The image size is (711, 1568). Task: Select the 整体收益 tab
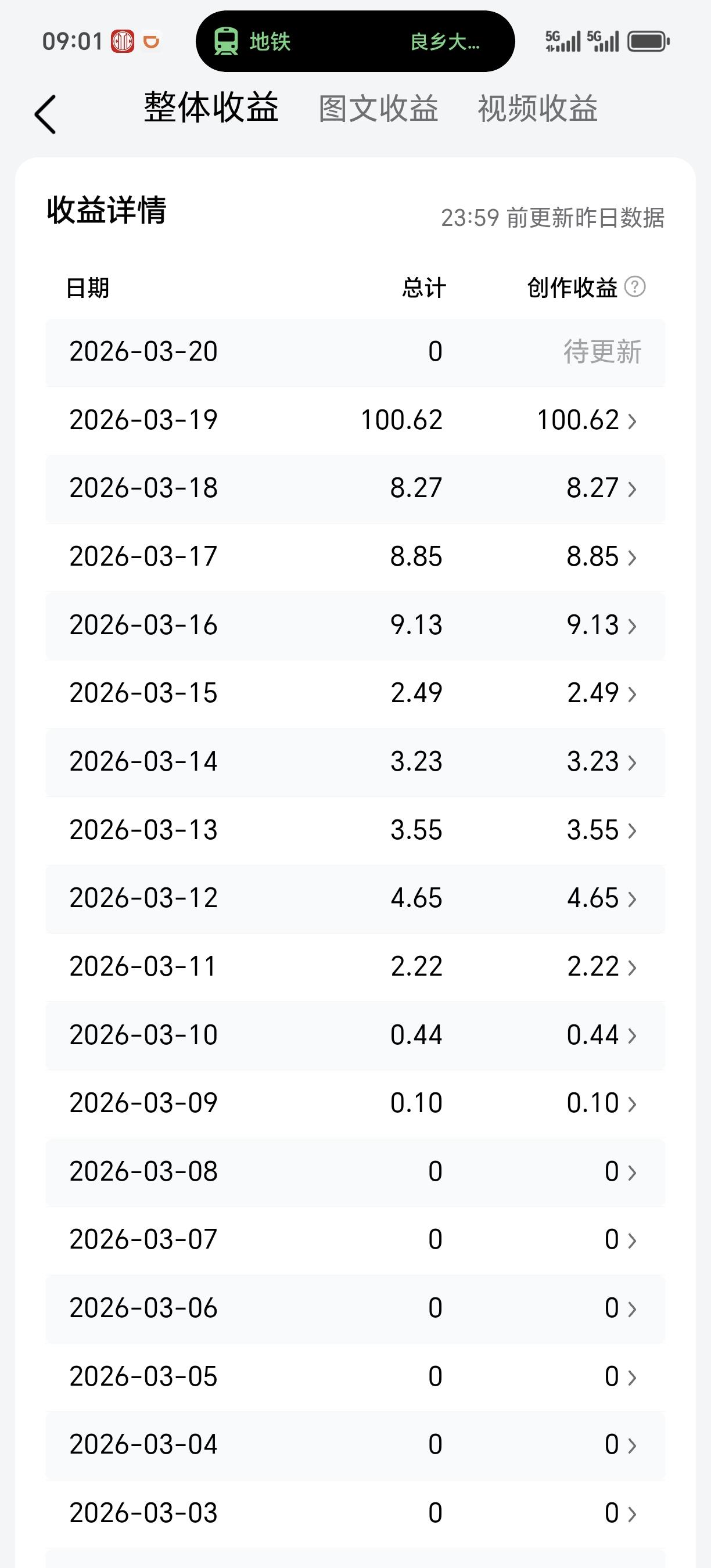pos(211,108)
